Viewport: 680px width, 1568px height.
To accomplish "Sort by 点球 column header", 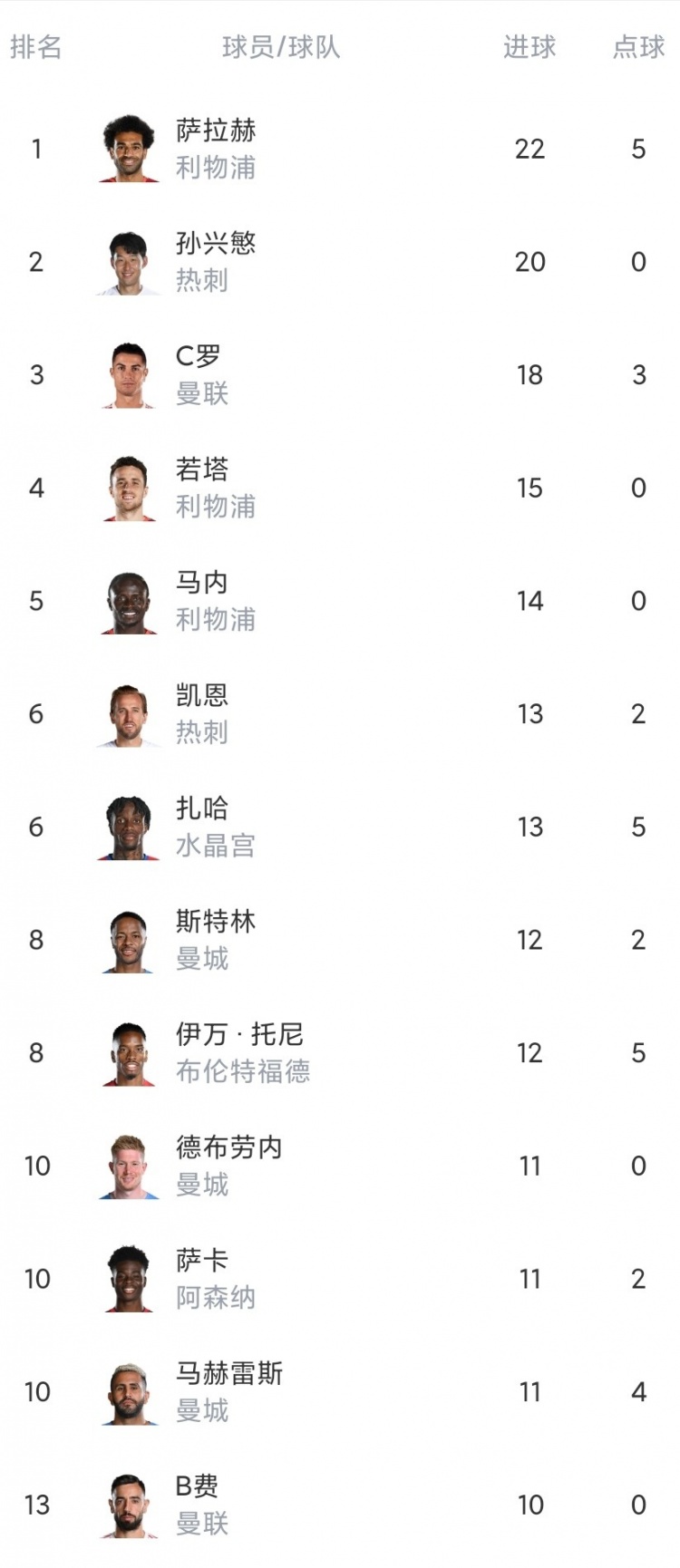I will 638,47.
